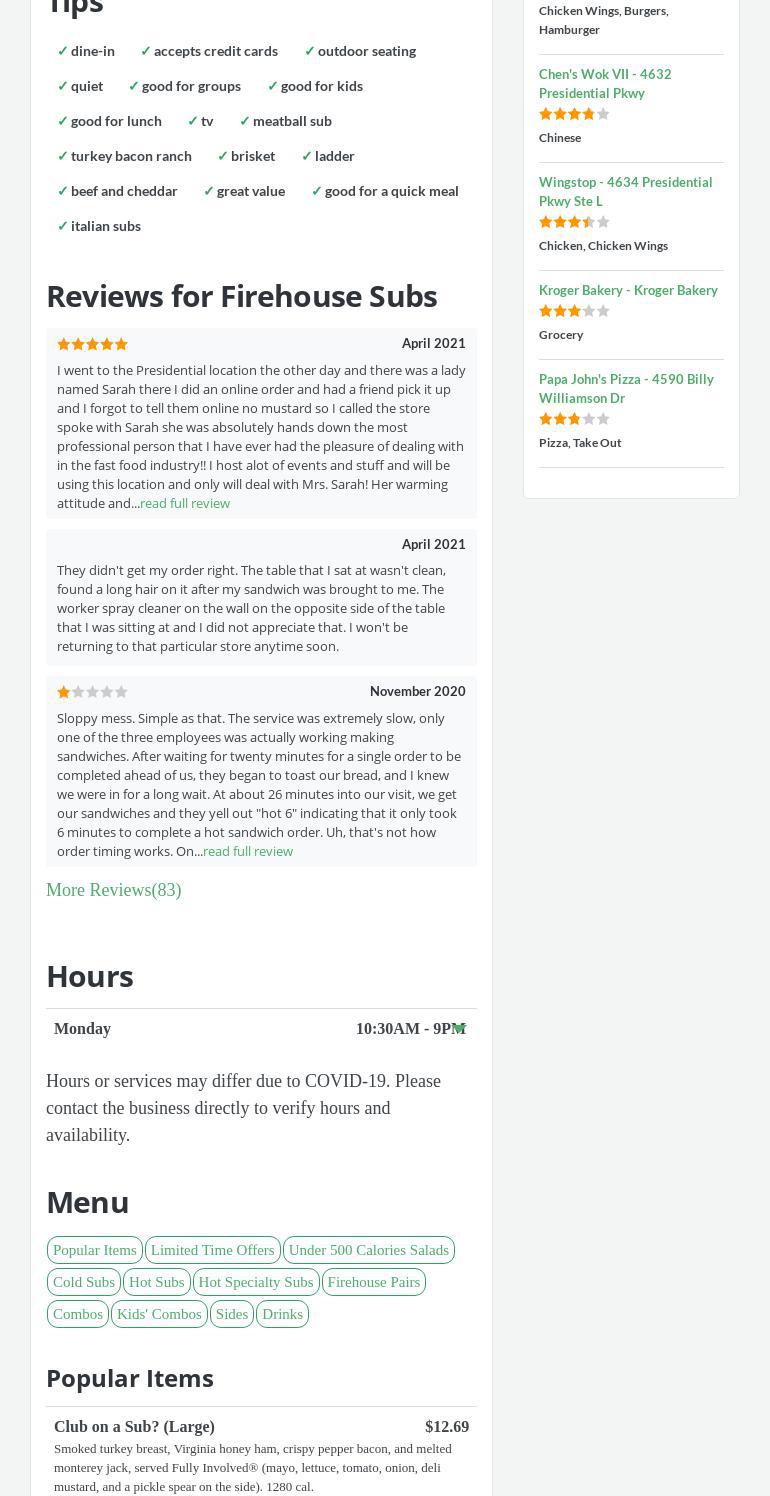Click Club on a Sub (Large) menu item

pos(134,1427)
